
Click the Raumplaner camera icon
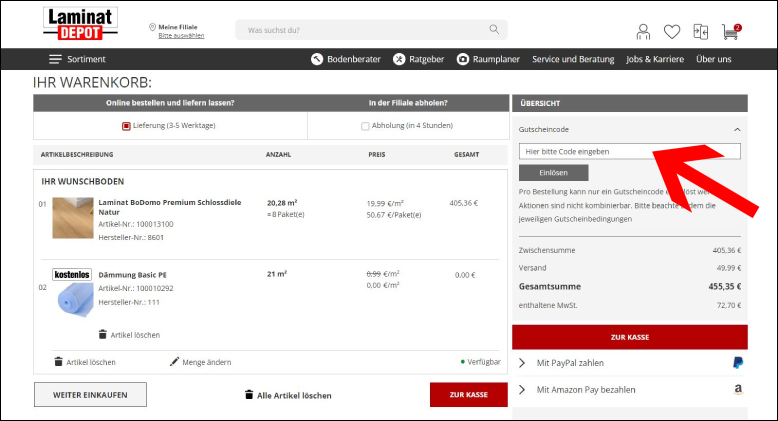coord(462,59)
